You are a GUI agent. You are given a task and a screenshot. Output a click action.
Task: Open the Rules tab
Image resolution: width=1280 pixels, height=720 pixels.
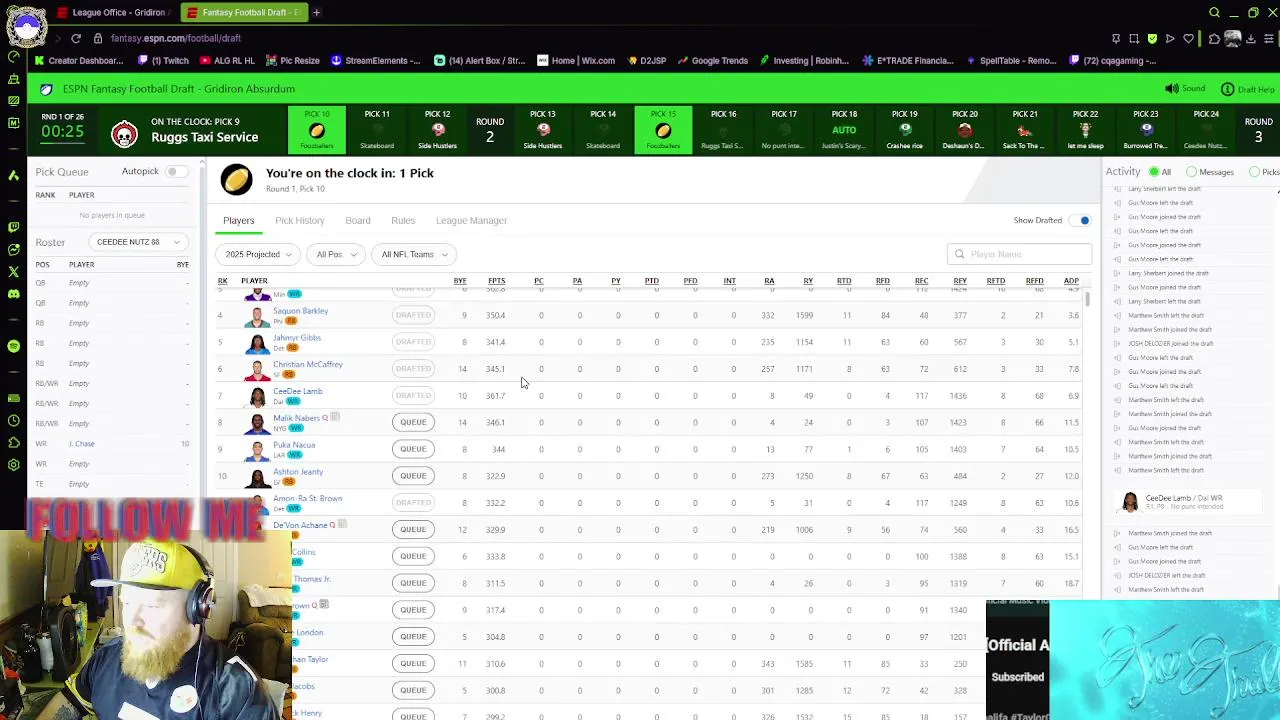coord(403,220)
